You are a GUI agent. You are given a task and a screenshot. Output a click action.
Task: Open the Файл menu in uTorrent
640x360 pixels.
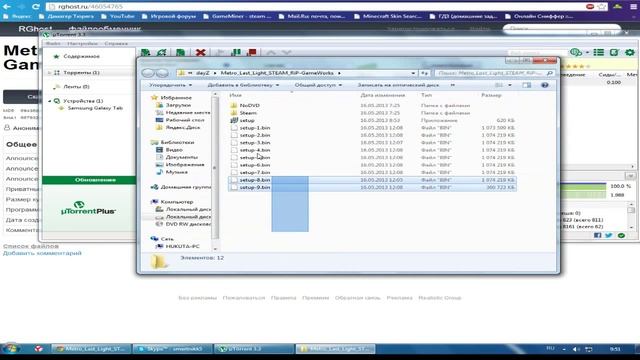(53, 43)
